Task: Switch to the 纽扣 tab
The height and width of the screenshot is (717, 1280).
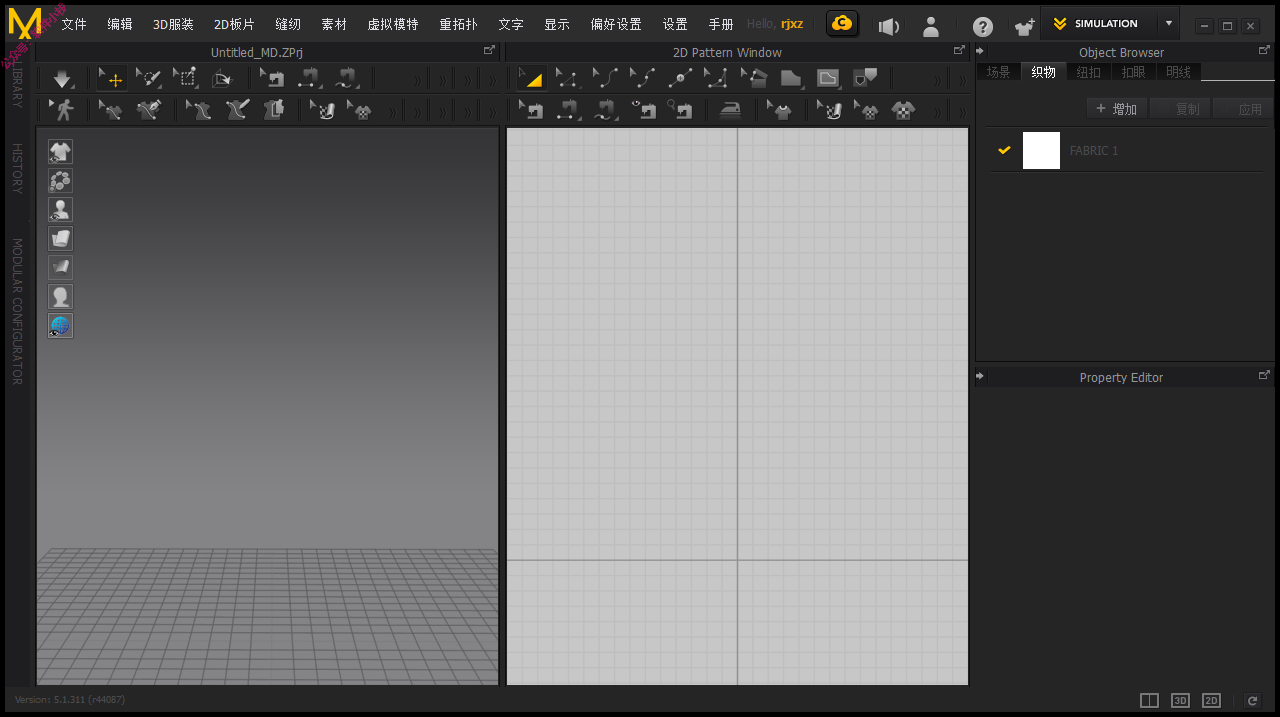Action: (1088, 72)
